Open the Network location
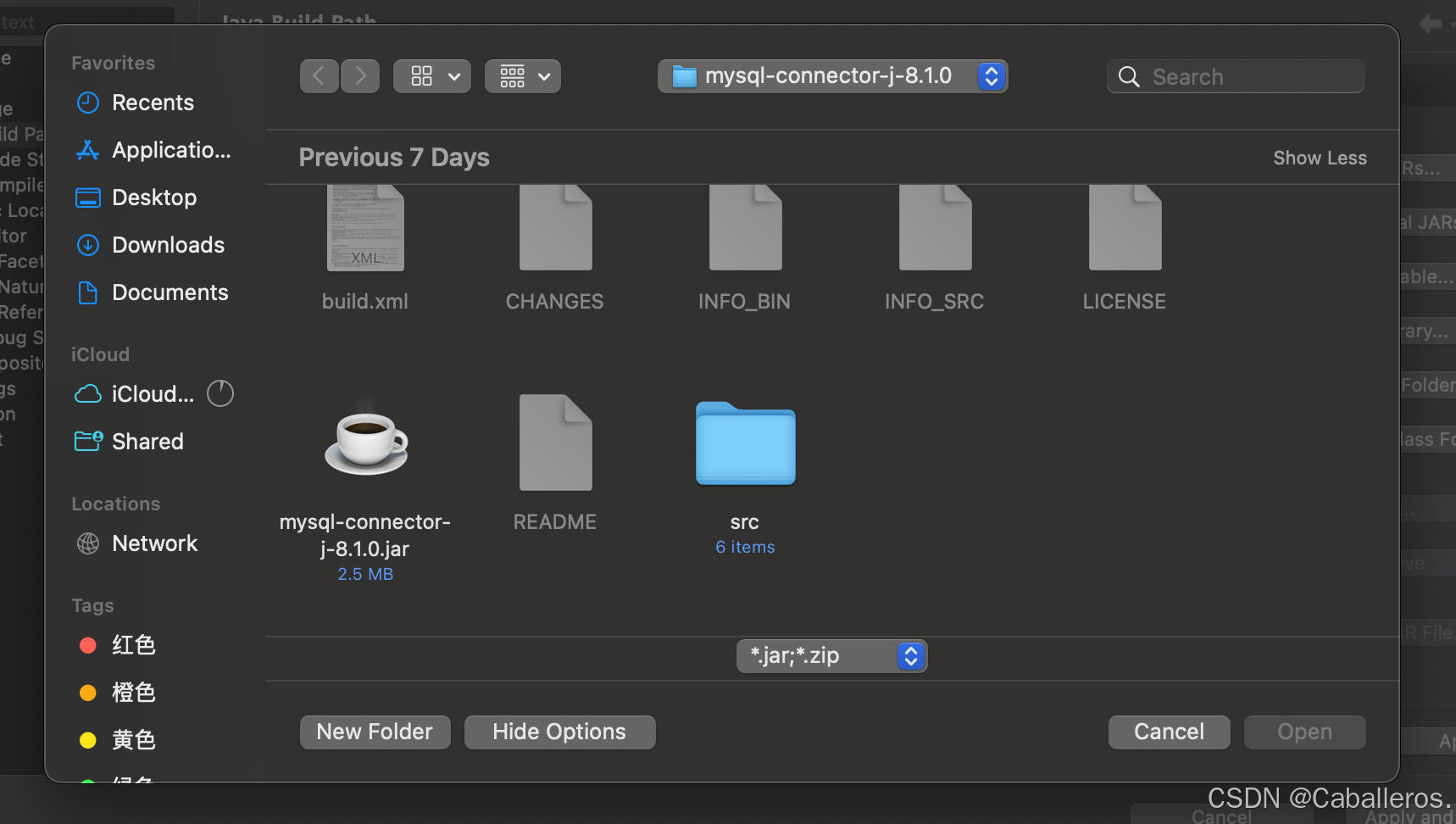 (155, 543)
